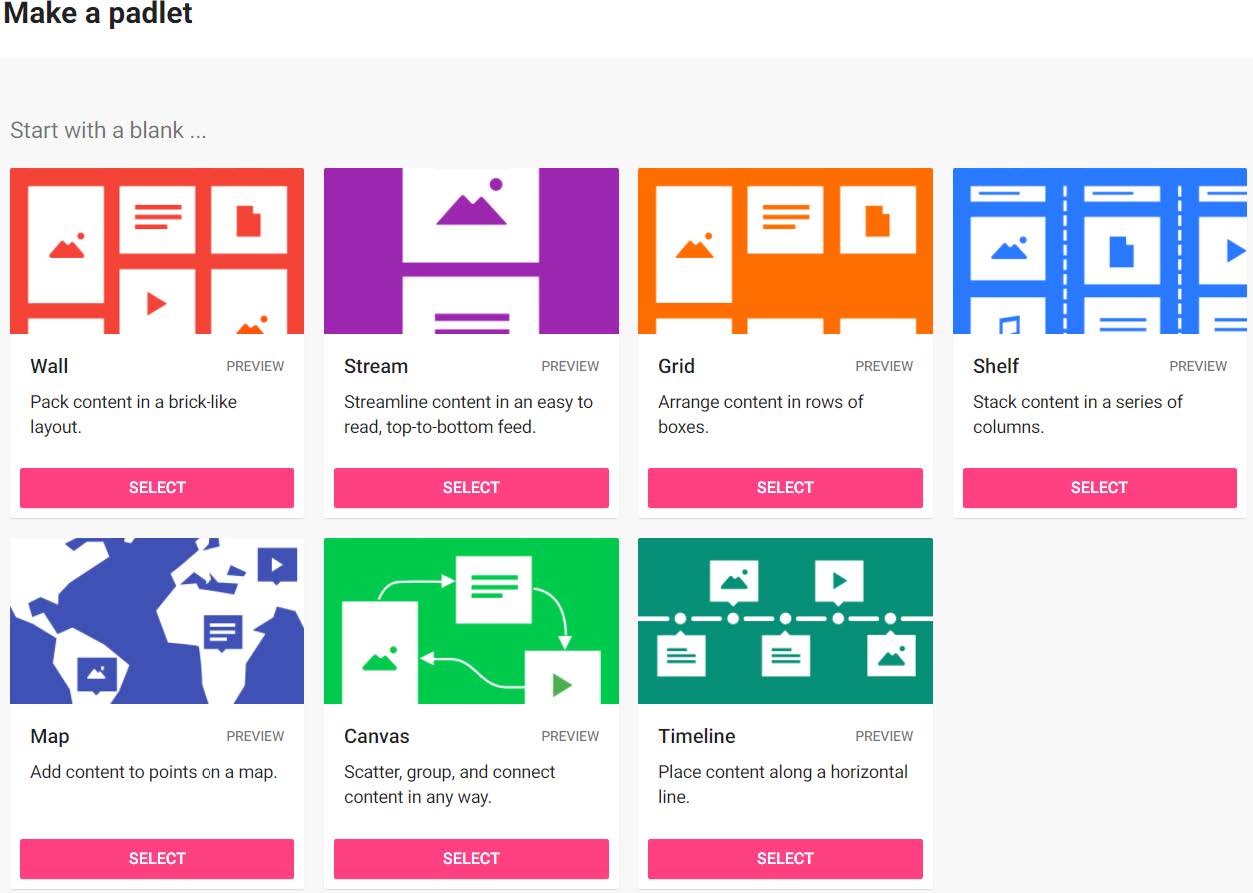Click the Wall layout thumbnail image

(156, 250)
